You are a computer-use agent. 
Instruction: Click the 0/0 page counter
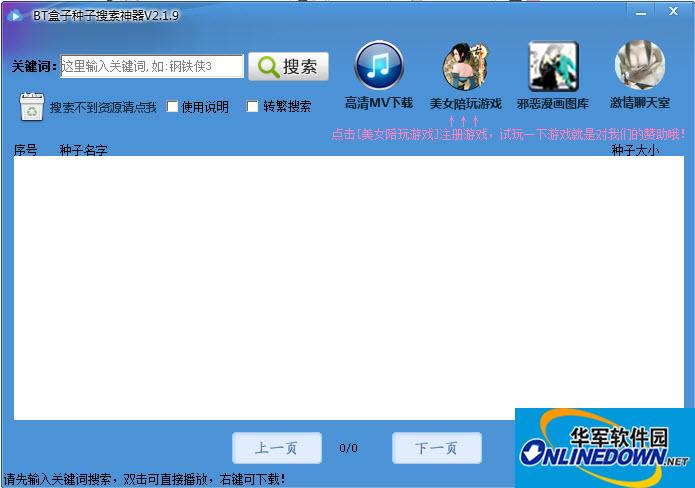click(x=348, y=448)
